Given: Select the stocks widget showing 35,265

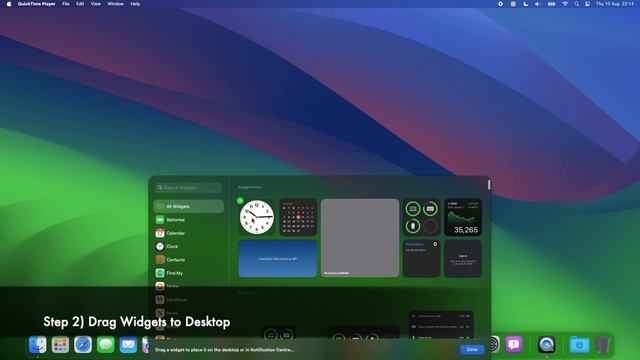Looking at the screenshot, I should [463, 218].
